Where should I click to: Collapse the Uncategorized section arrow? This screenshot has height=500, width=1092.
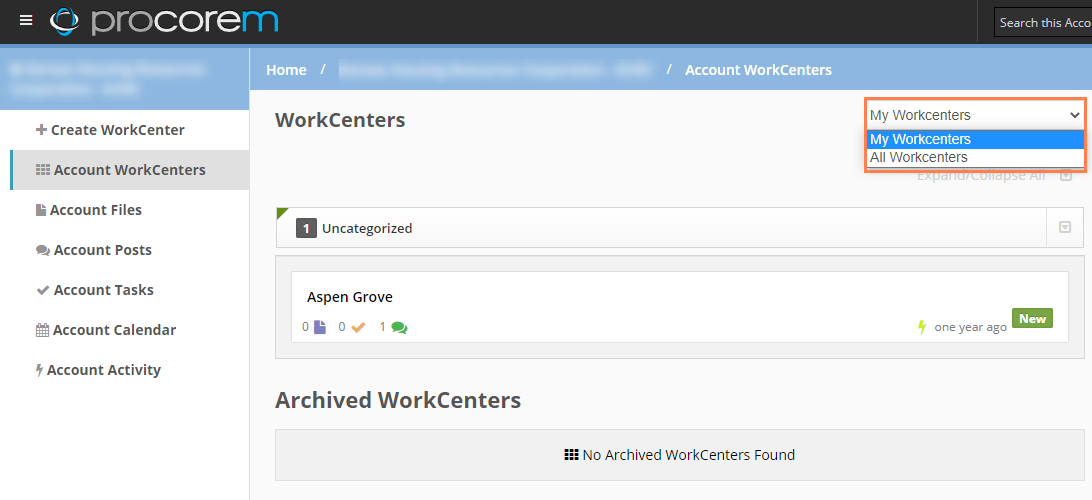[x=1065, y=227]
